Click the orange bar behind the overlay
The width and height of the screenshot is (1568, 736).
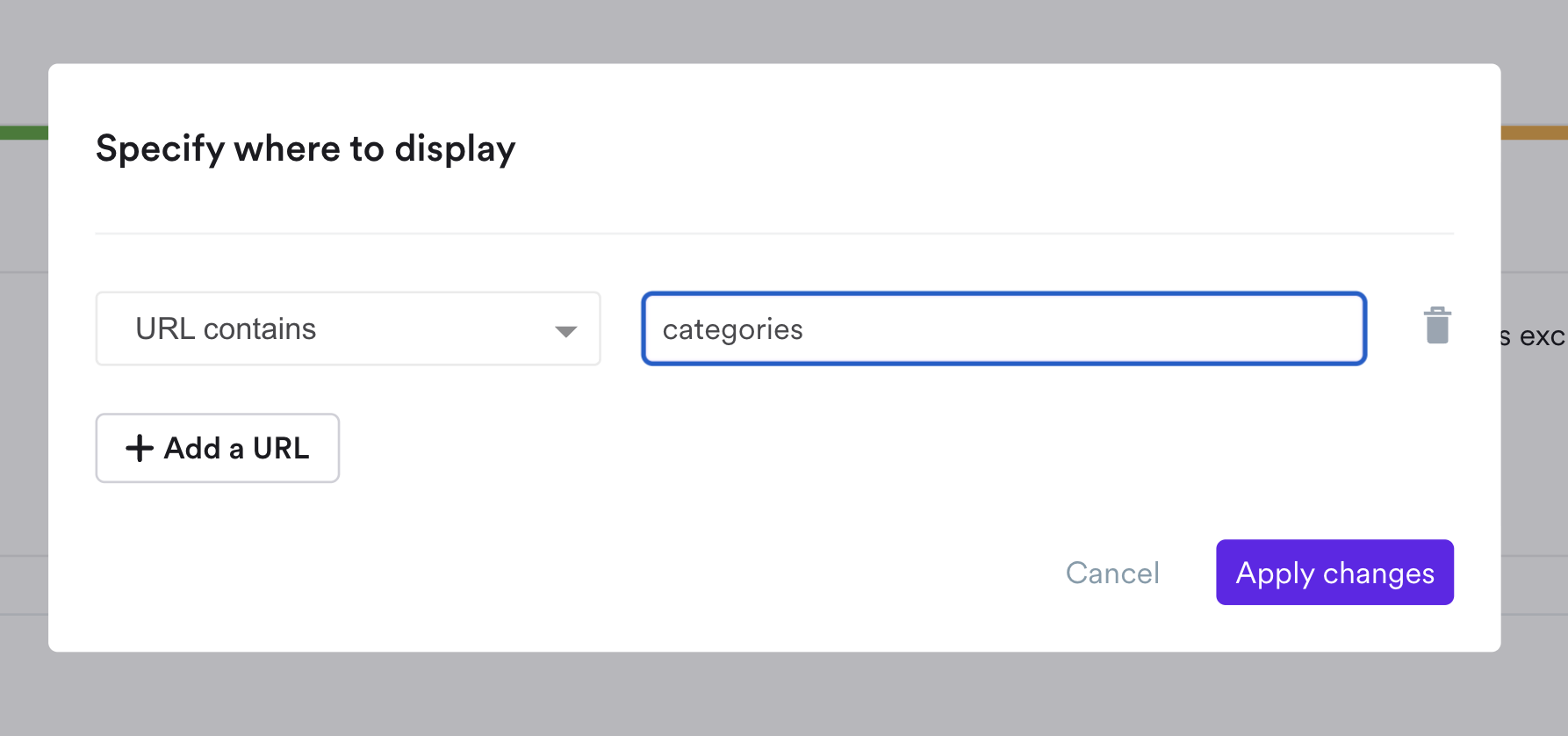[x=1534, y=133]
